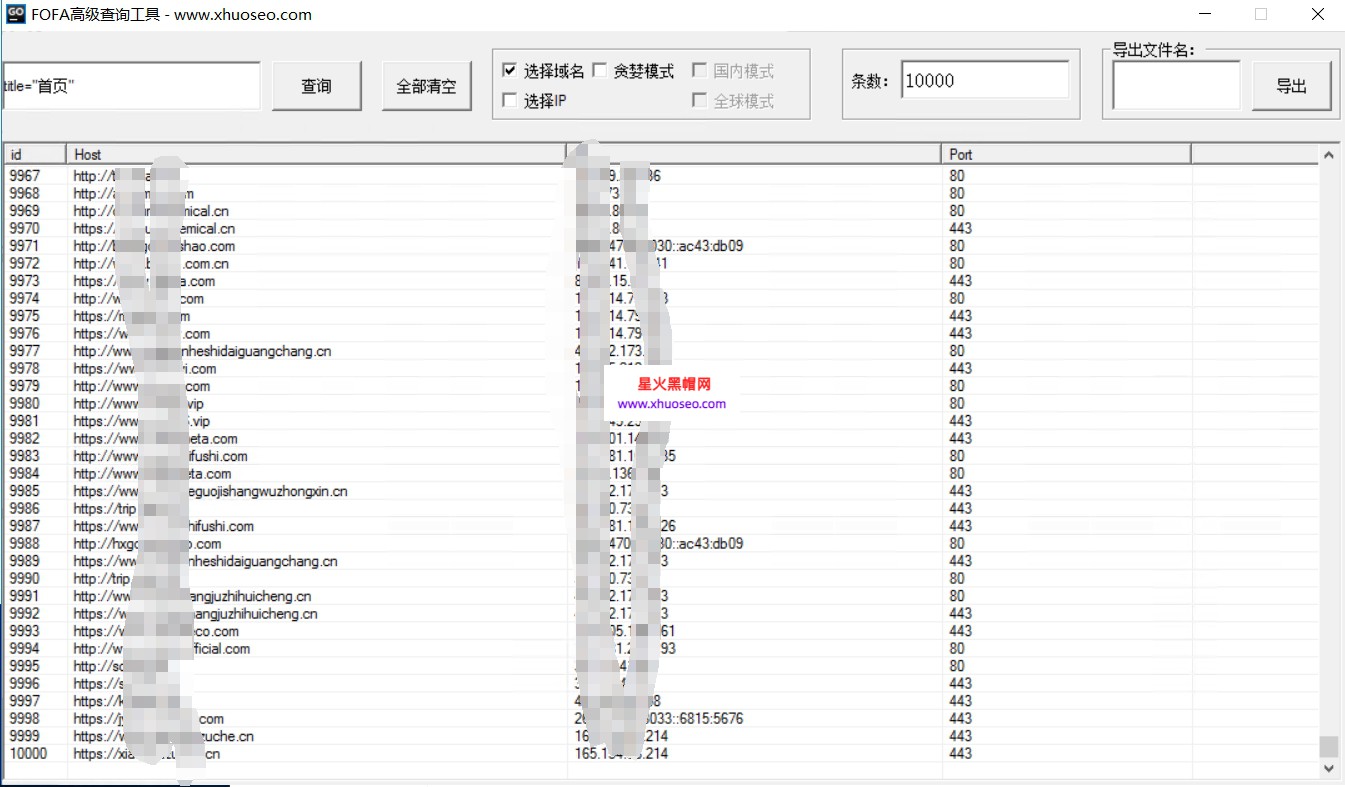Select the row with id 9972
Image resolution: width=1345 pixels, height=787 pixels.
pyautogui.click(x=660, y=264)
